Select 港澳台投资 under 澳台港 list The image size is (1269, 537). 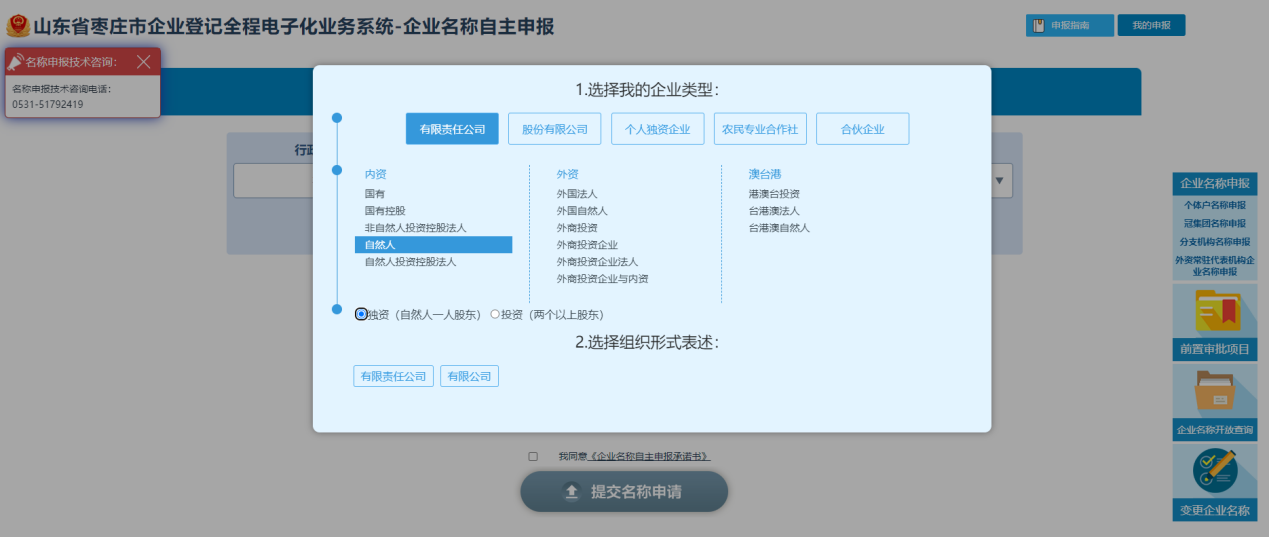[x=774, y=194]
